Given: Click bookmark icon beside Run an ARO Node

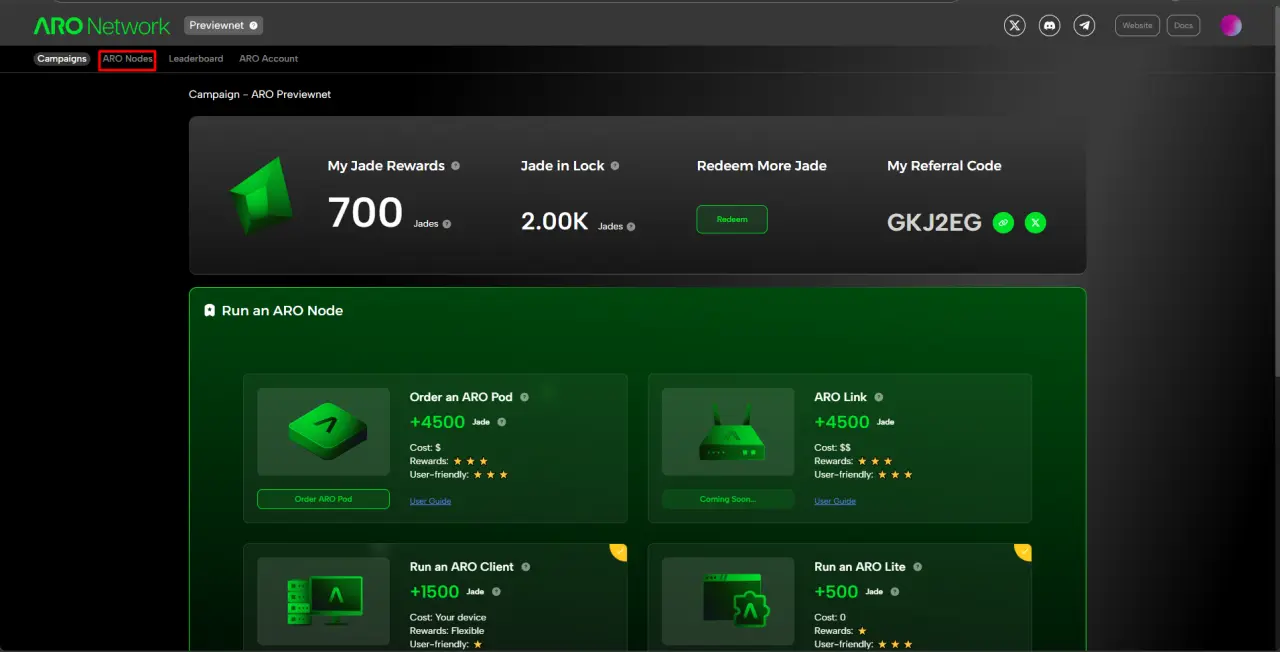Looking at the screenshot, I should pos(209,311).
